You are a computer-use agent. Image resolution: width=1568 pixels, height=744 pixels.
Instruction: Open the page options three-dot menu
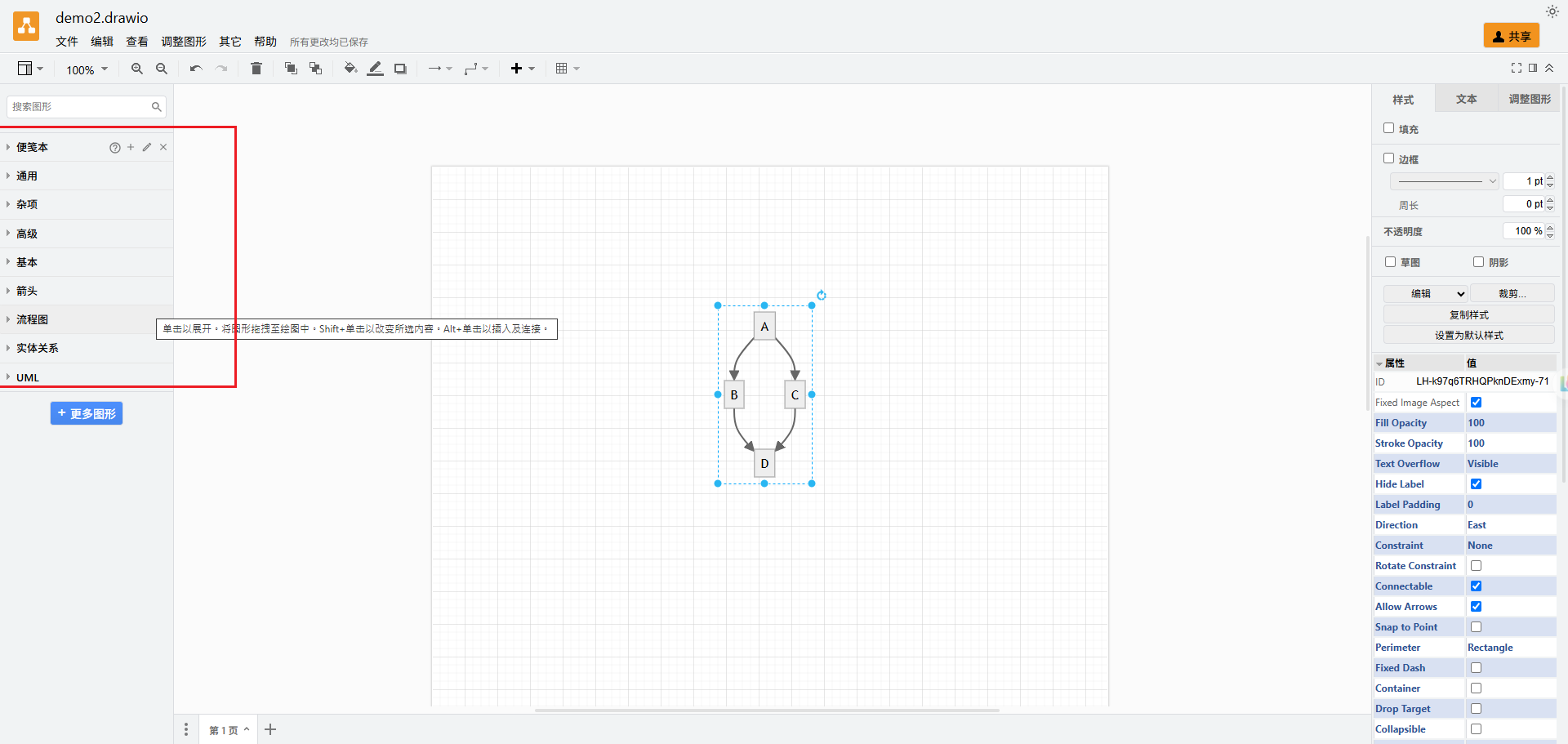point(186,729)
